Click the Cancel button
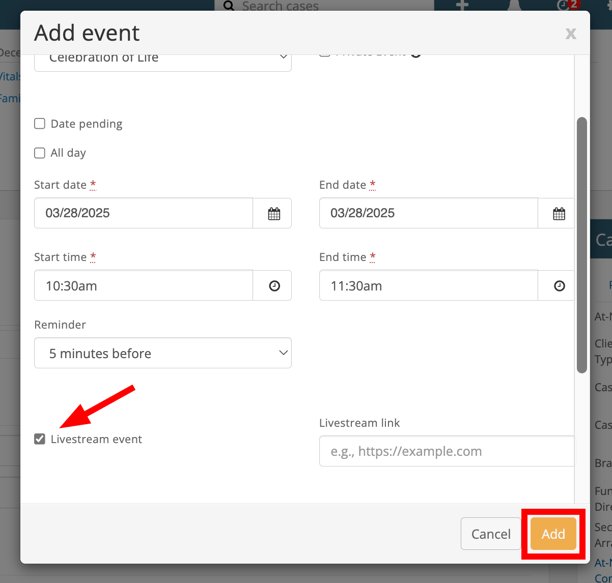 click(491, 533)
